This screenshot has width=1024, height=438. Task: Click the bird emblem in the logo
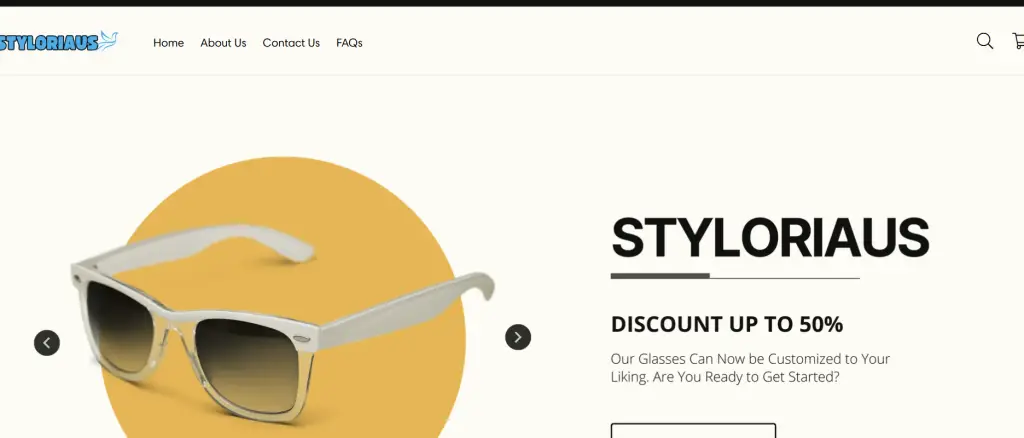(108, 40)
